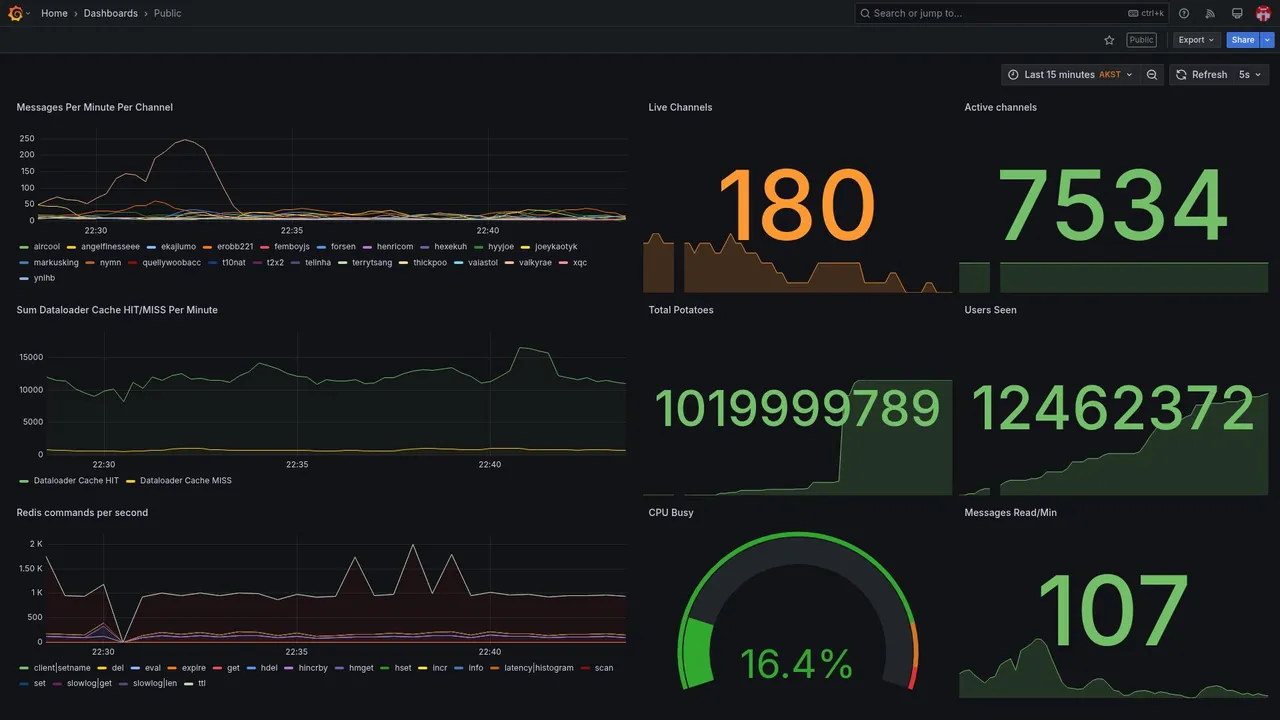1280x720 pixels.
Task: Click the Total Potatoes panel title
Action: click(x=681, y=310)
